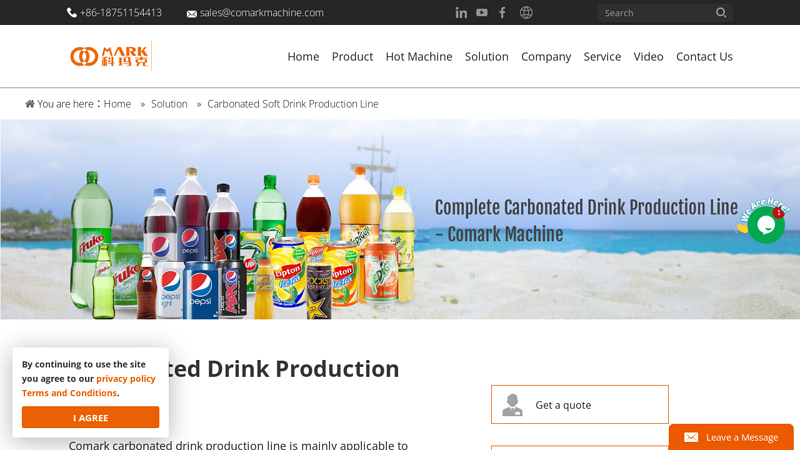This screenshot has height=450, width=800.
Task: Open the Company menu item
Action: 546,56
